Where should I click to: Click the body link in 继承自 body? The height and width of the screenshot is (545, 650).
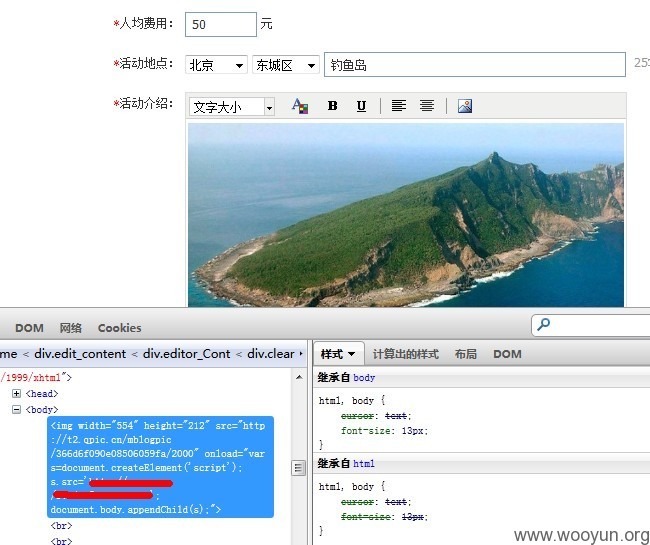tap(364, 378)
